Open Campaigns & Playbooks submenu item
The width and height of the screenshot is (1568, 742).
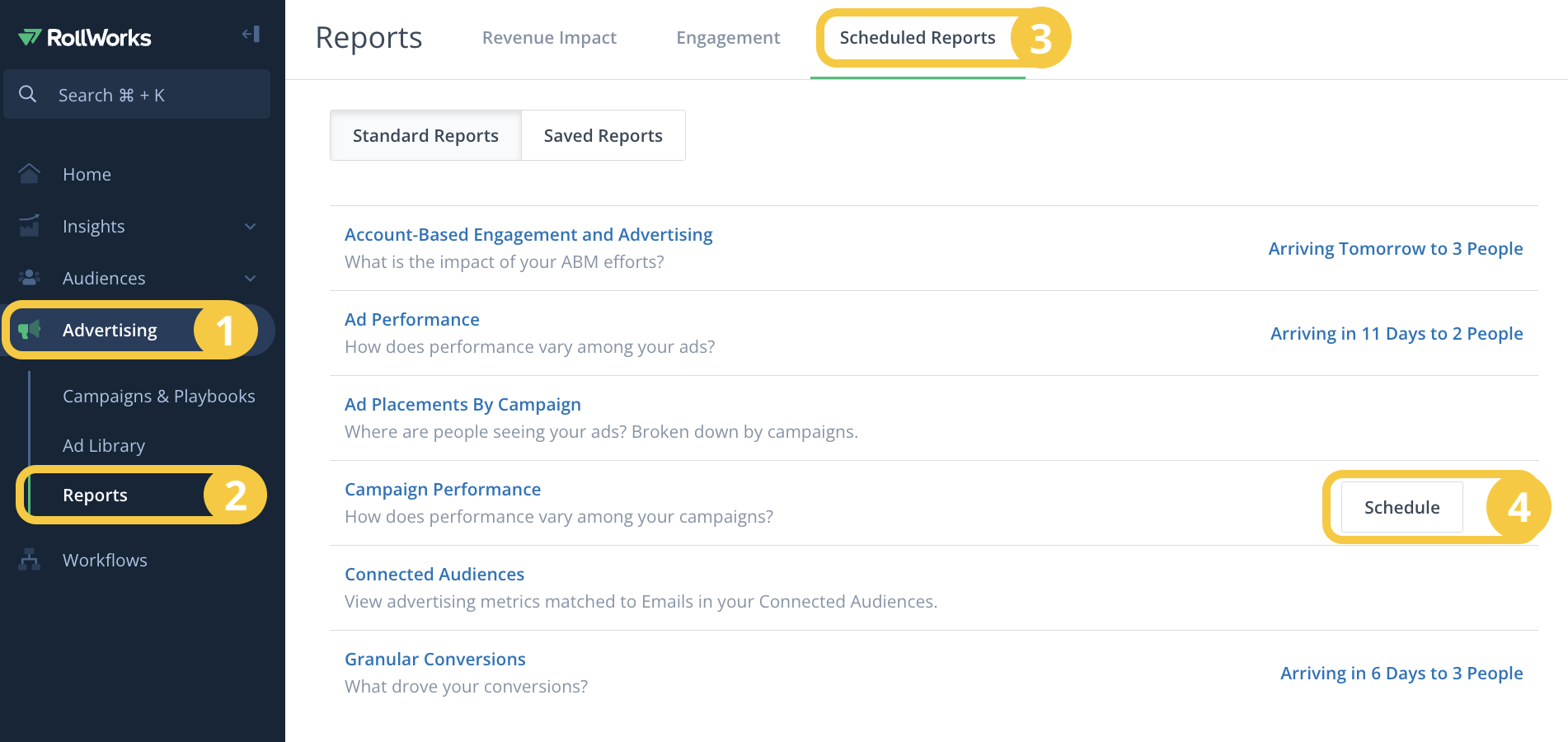[159, 396]
